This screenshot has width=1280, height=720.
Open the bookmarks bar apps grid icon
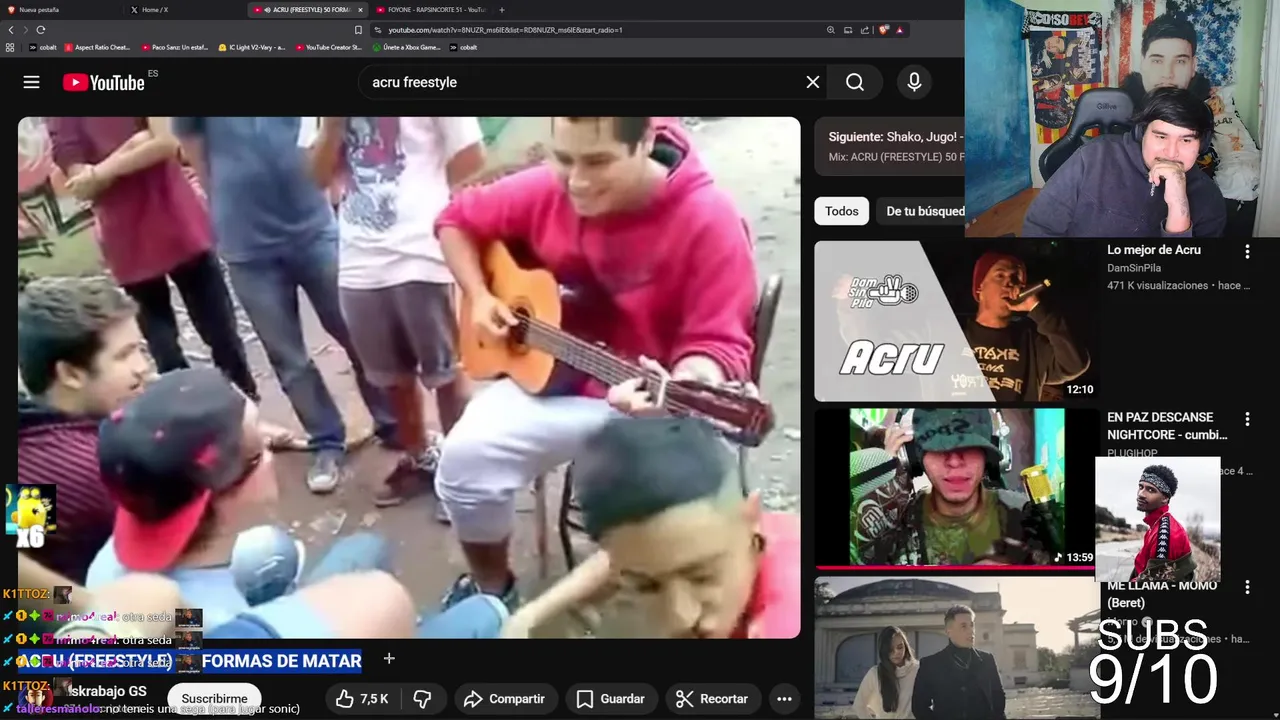tap(11, 47)
